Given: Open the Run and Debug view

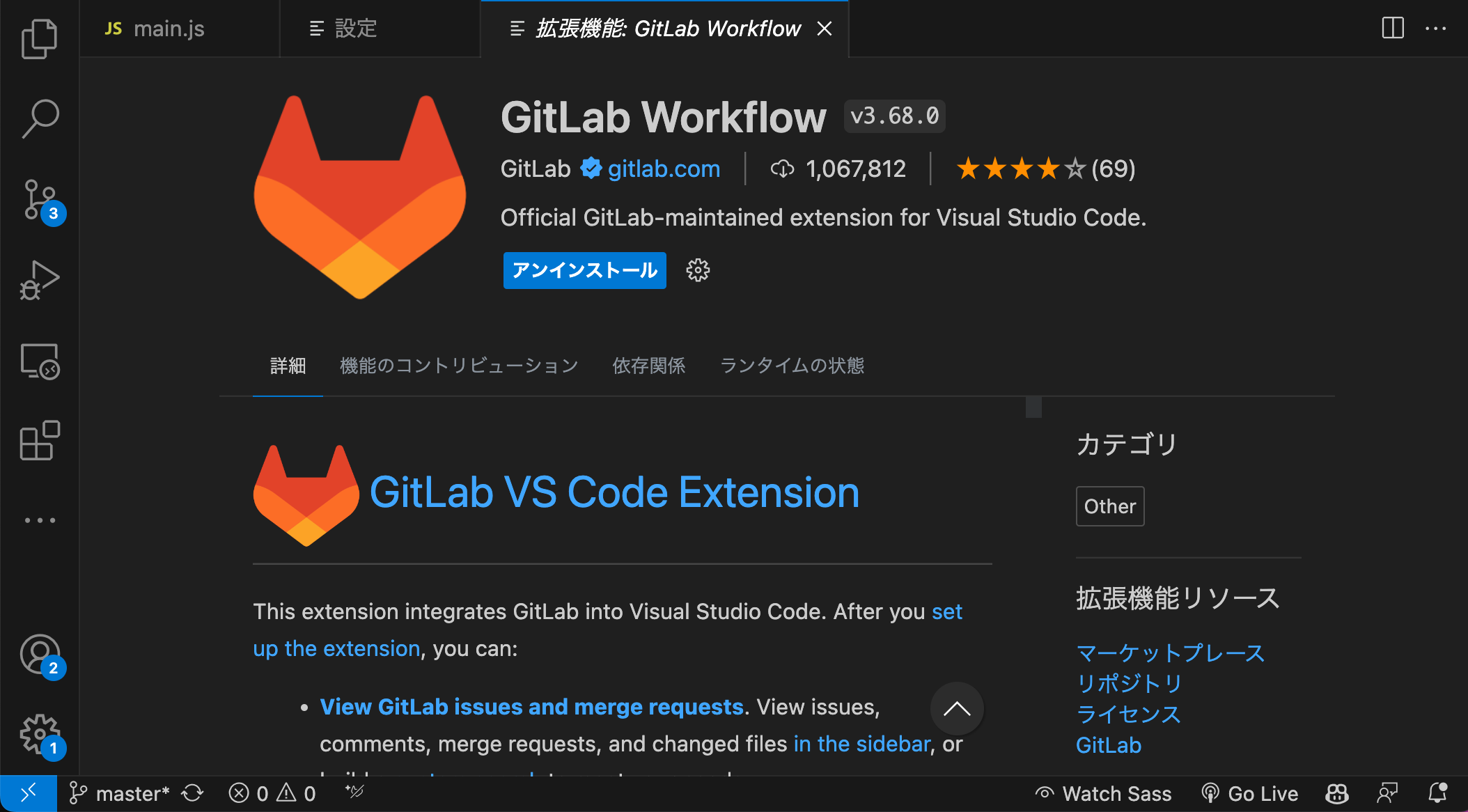Looking at the screenshot, I should (x=40, y=281).
